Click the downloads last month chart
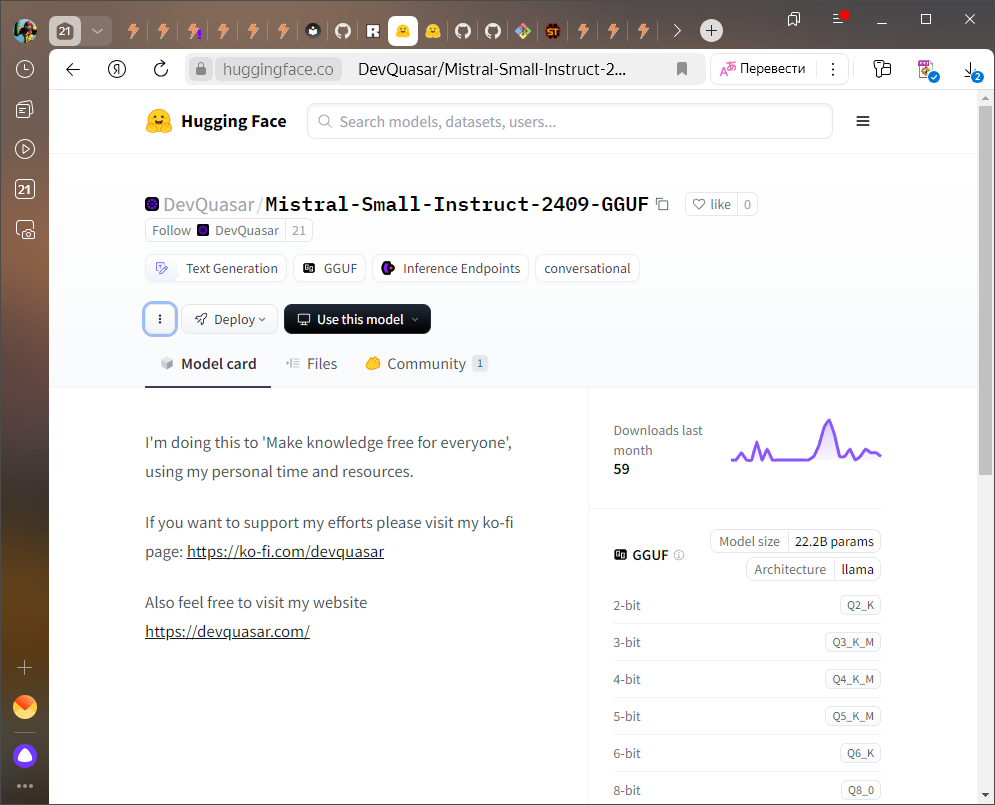Screen dimensions: 995x805 coord(806,440)
